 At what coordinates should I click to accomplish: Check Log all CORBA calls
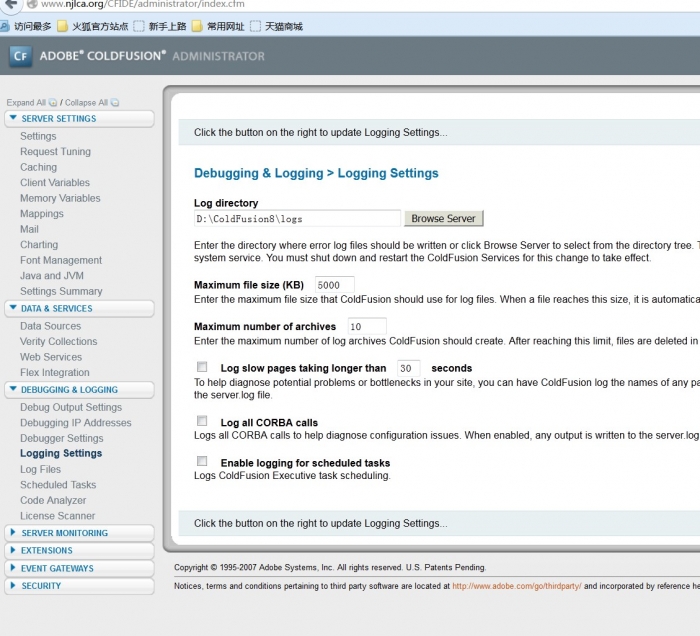point(202,421)
